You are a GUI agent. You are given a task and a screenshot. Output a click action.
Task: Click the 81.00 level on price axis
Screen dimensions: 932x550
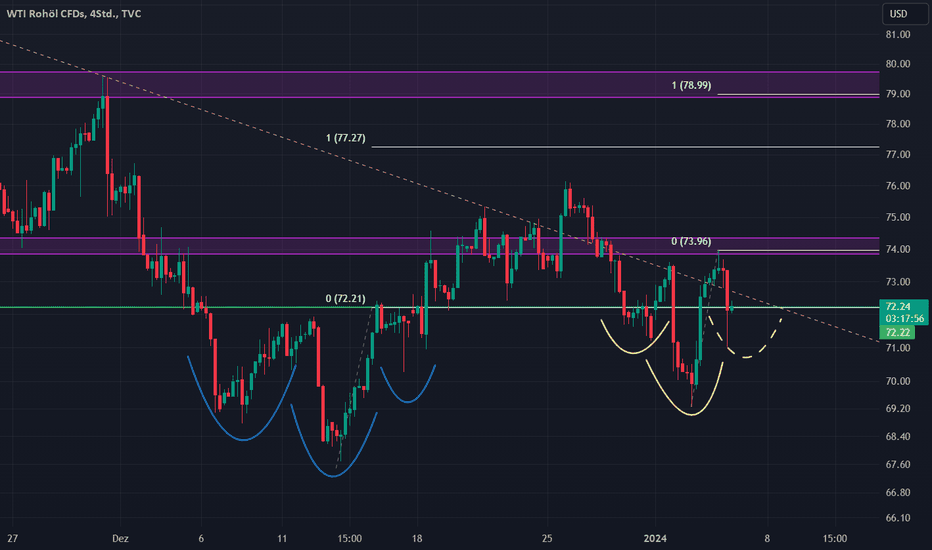(x=897, y=35)
